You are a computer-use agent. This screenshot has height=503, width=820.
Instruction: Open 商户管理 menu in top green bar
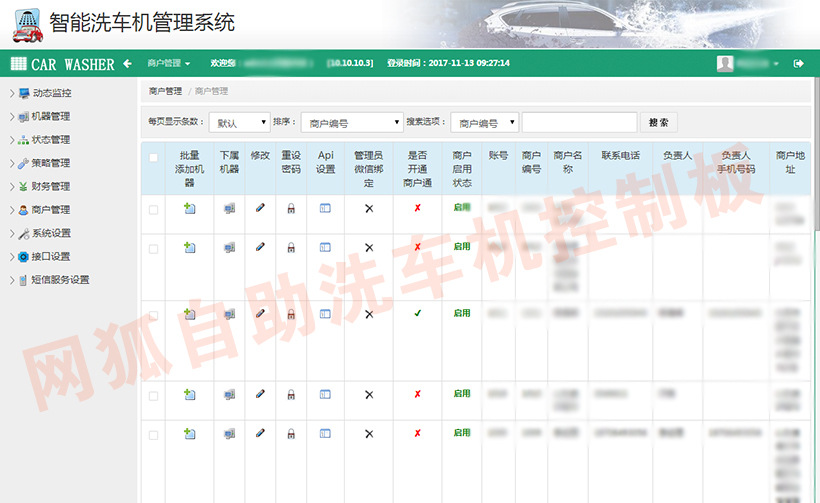tap(168, 64)
